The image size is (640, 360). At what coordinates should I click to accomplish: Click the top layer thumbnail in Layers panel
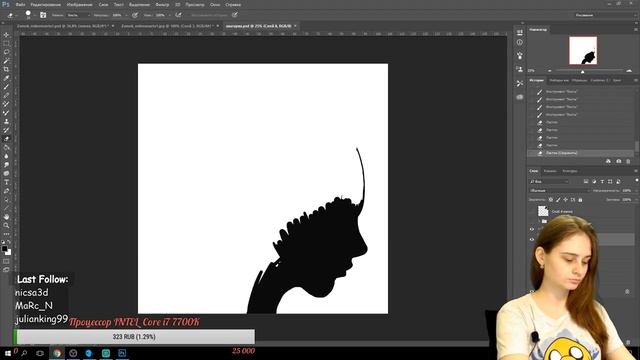click(543, 211)
